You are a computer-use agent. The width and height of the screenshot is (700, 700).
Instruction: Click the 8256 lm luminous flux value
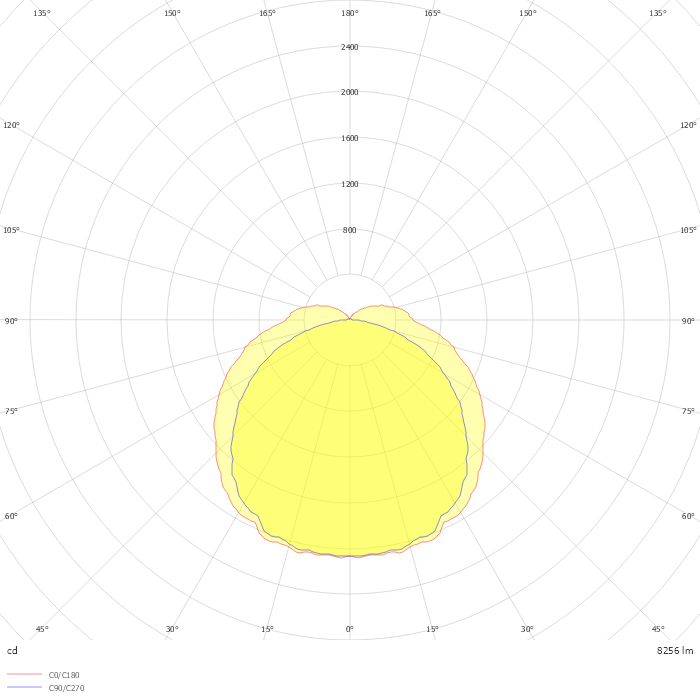coord(675,650)
